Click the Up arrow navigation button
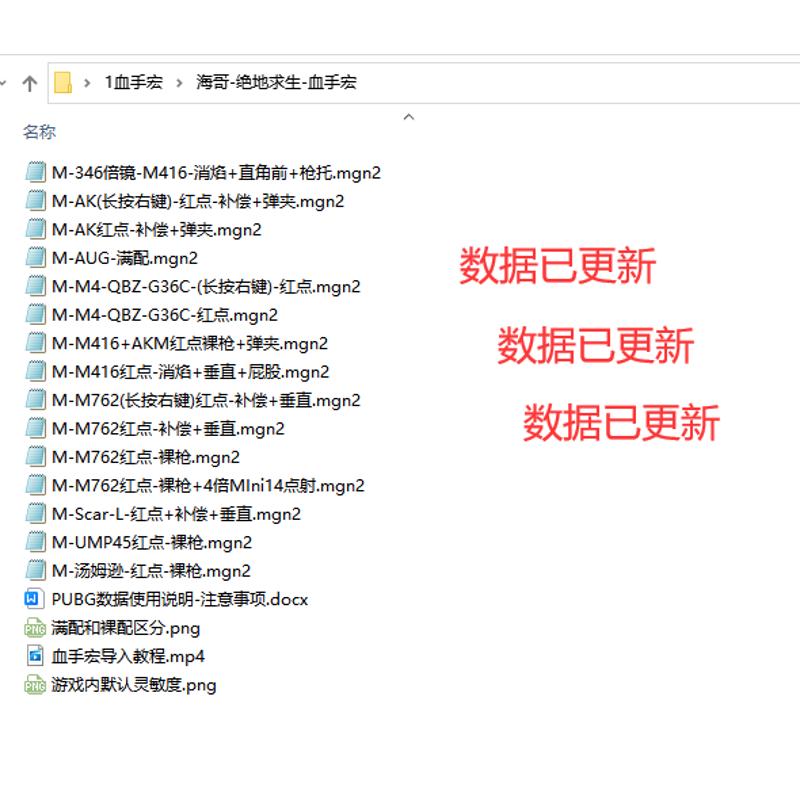The image size is (800, 800). (30, 83)
